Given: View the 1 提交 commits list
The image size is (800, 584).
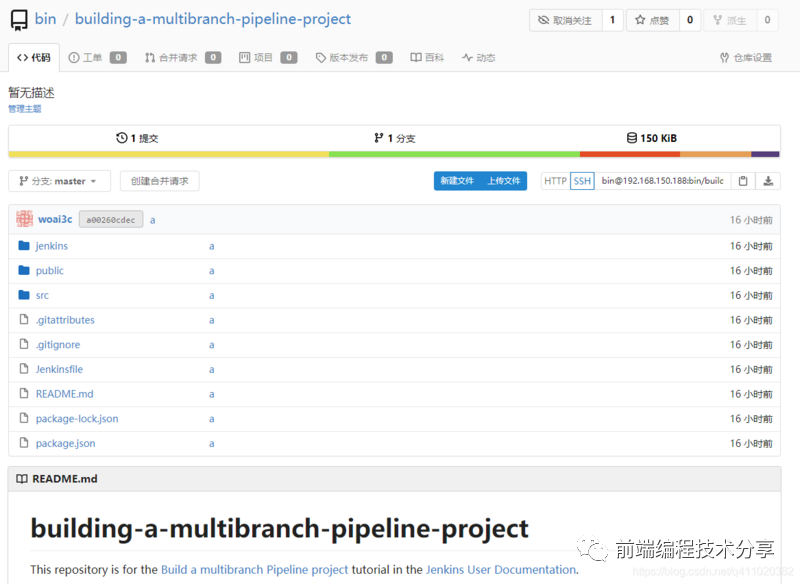Looking at the screenshot, I should coord(137,138).
